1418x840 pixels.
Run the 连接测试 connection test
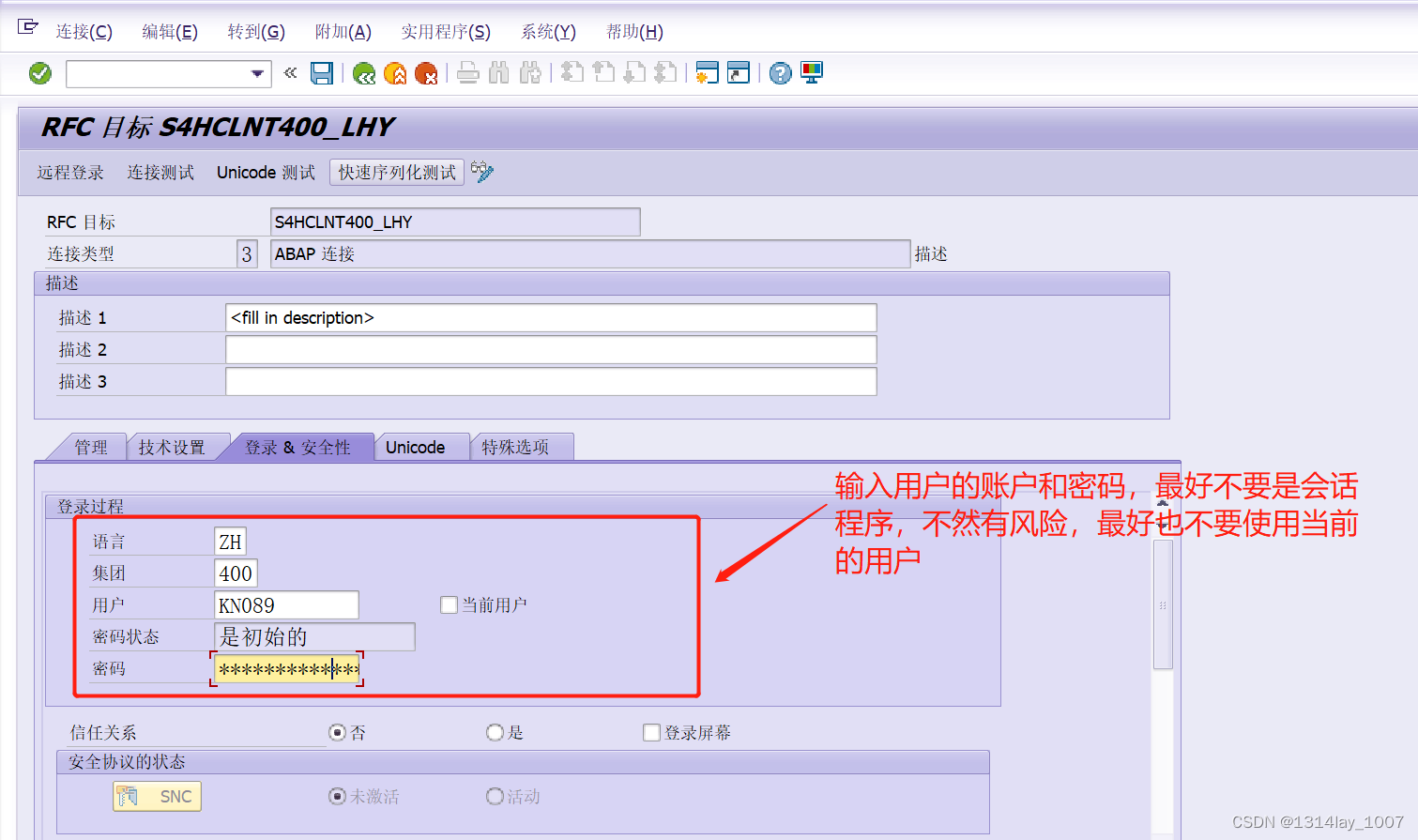coord(160,172)
